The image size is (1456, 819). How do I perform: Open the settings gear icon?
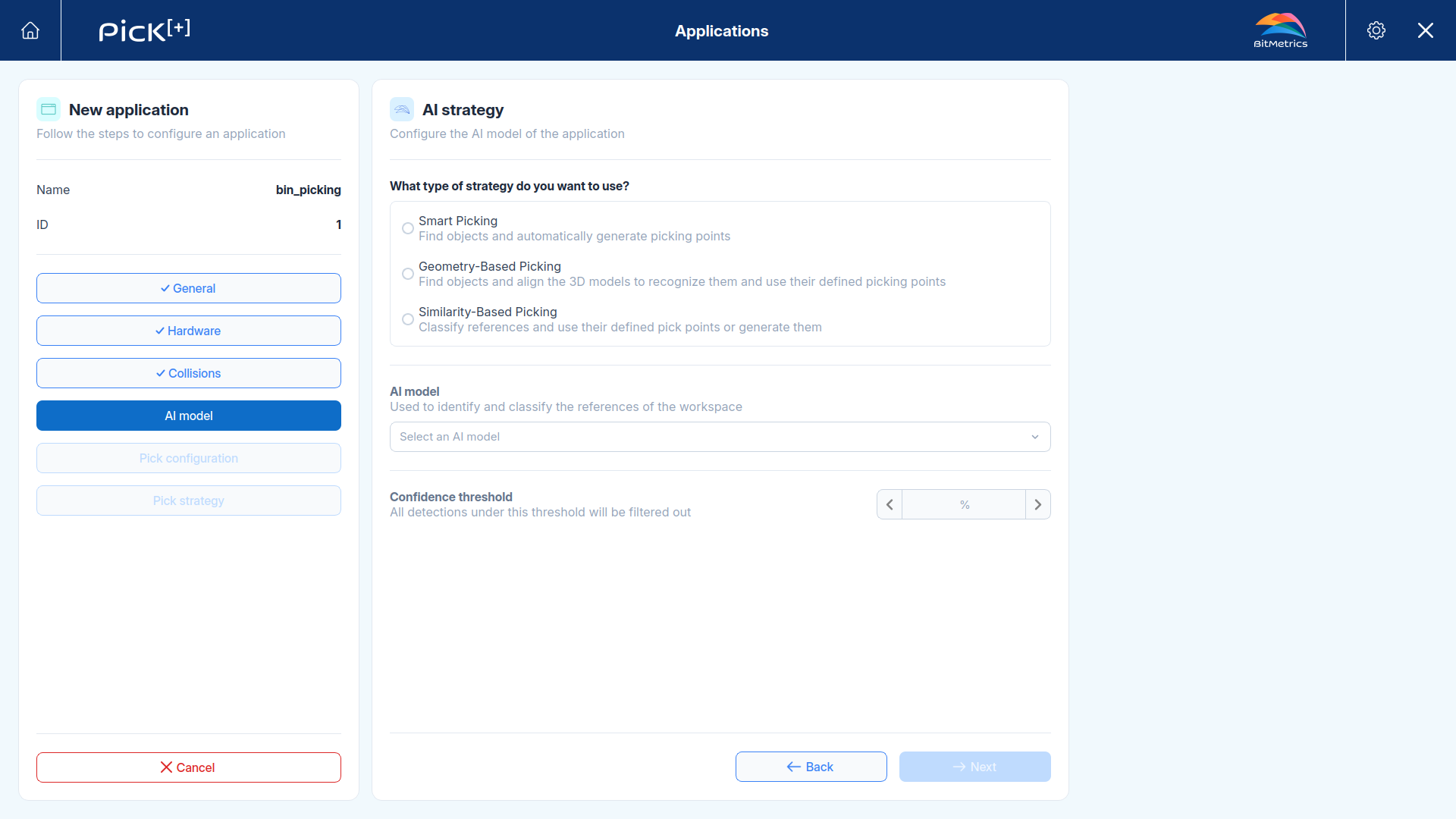1376,30
